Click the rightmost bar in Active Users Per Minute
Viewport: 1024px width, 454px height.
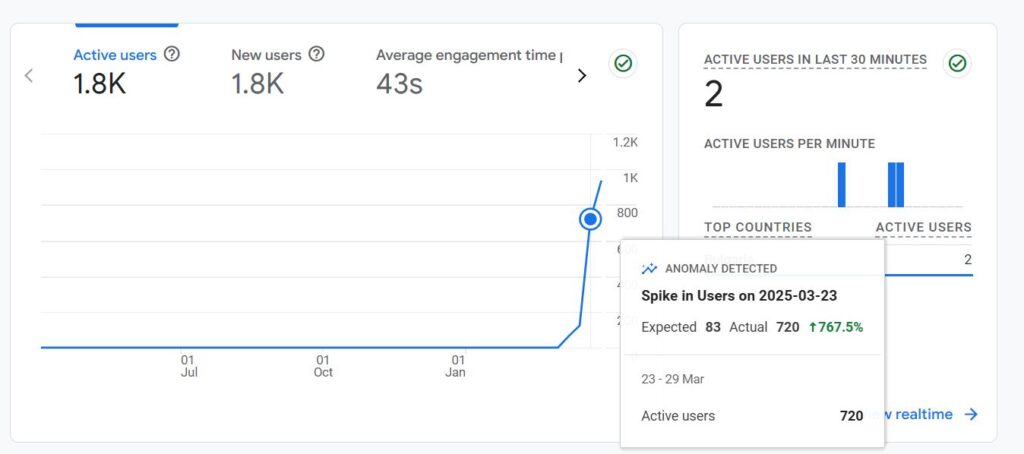(x=900, y=184)
